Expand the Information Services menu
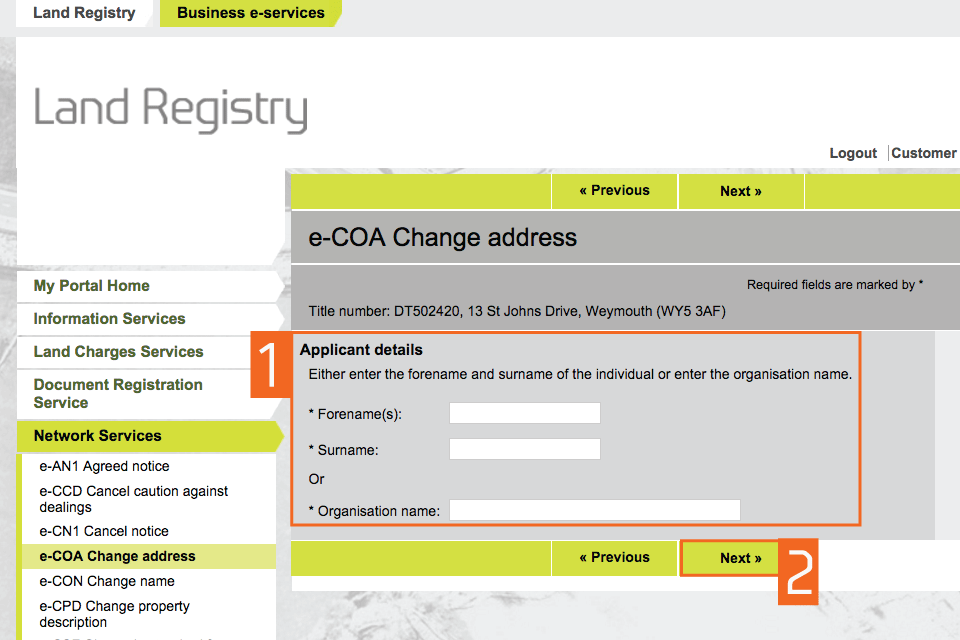Viewport: 960px width, 640px height. pos(109,319)
